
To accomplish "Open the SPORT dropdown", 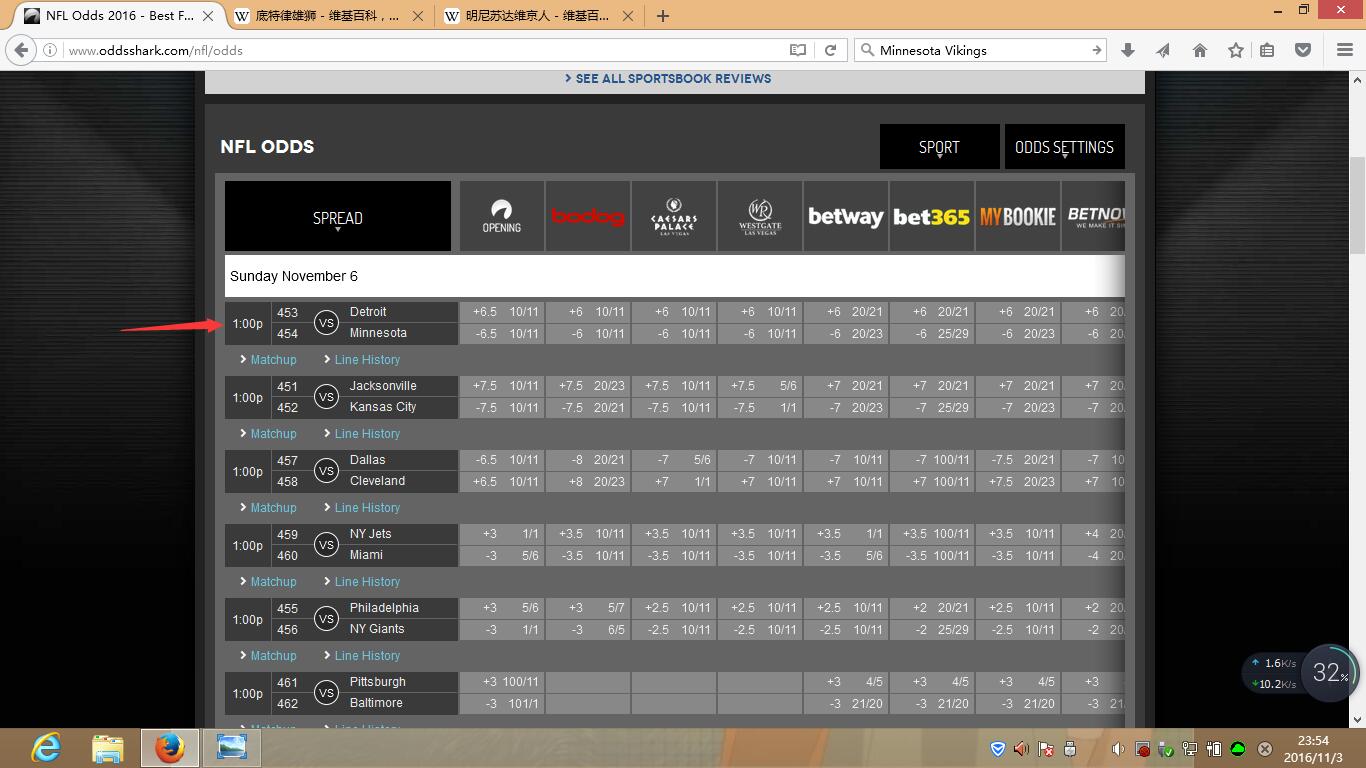I will coord(939,147).
